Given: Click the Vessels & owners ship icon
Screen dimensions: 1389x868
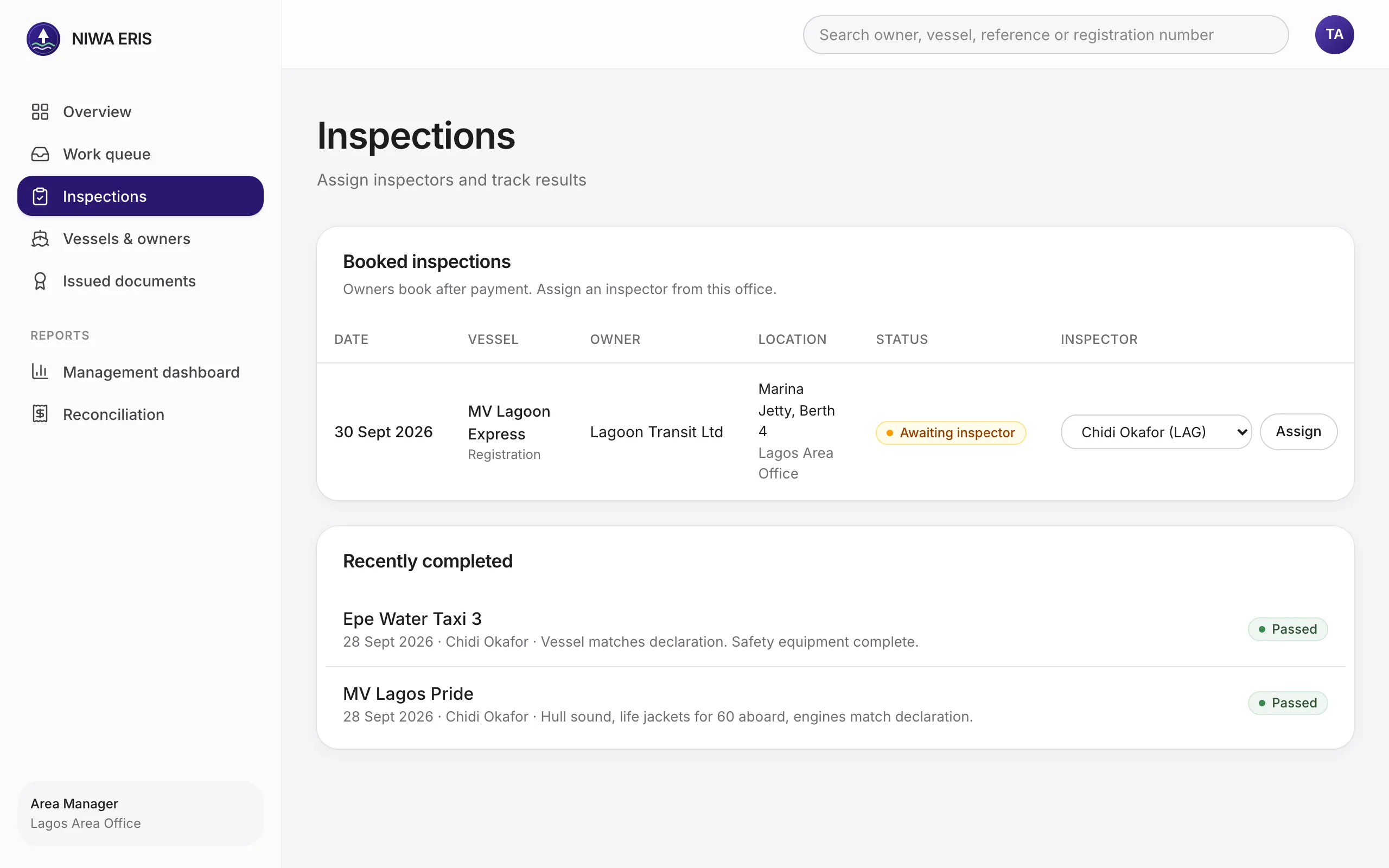Looking at the screenshot, I should pyautogui.click(x=40, y=239).
